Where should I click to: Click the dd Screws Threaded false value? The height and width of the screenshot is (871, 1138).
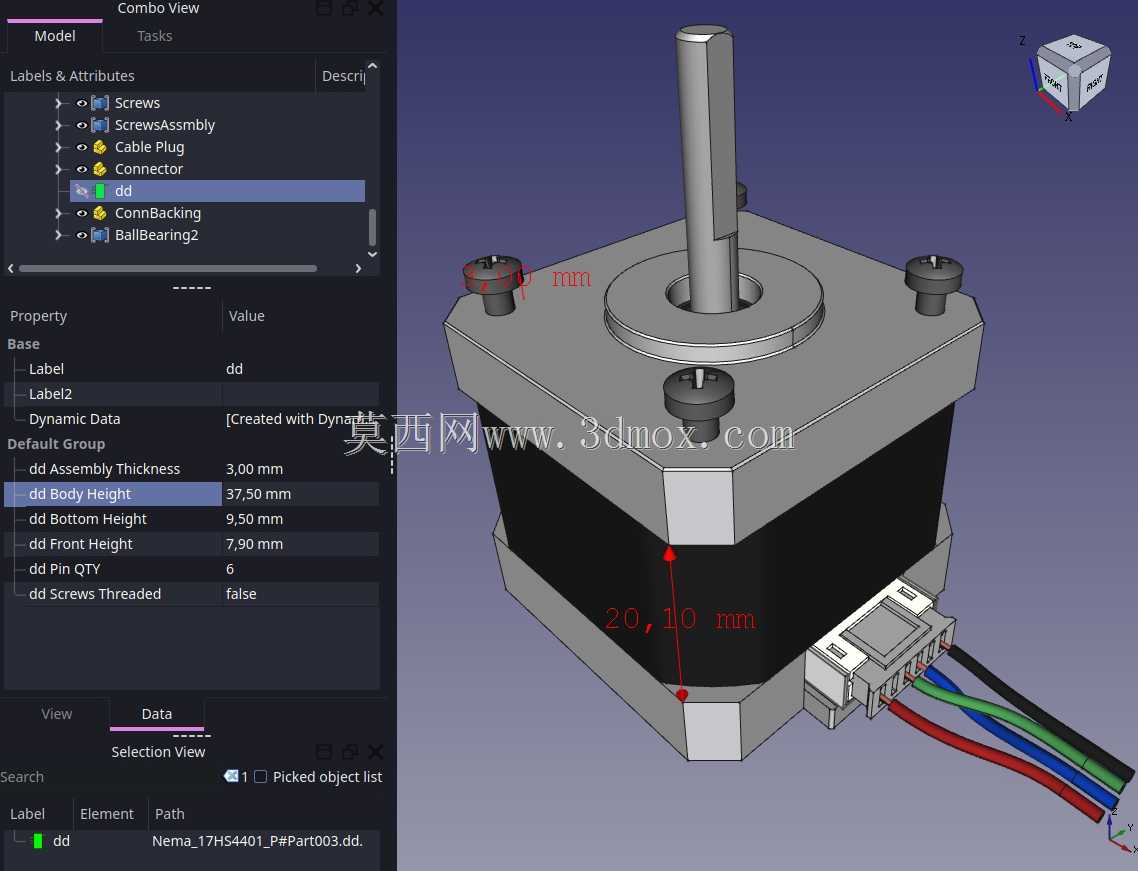300,594
